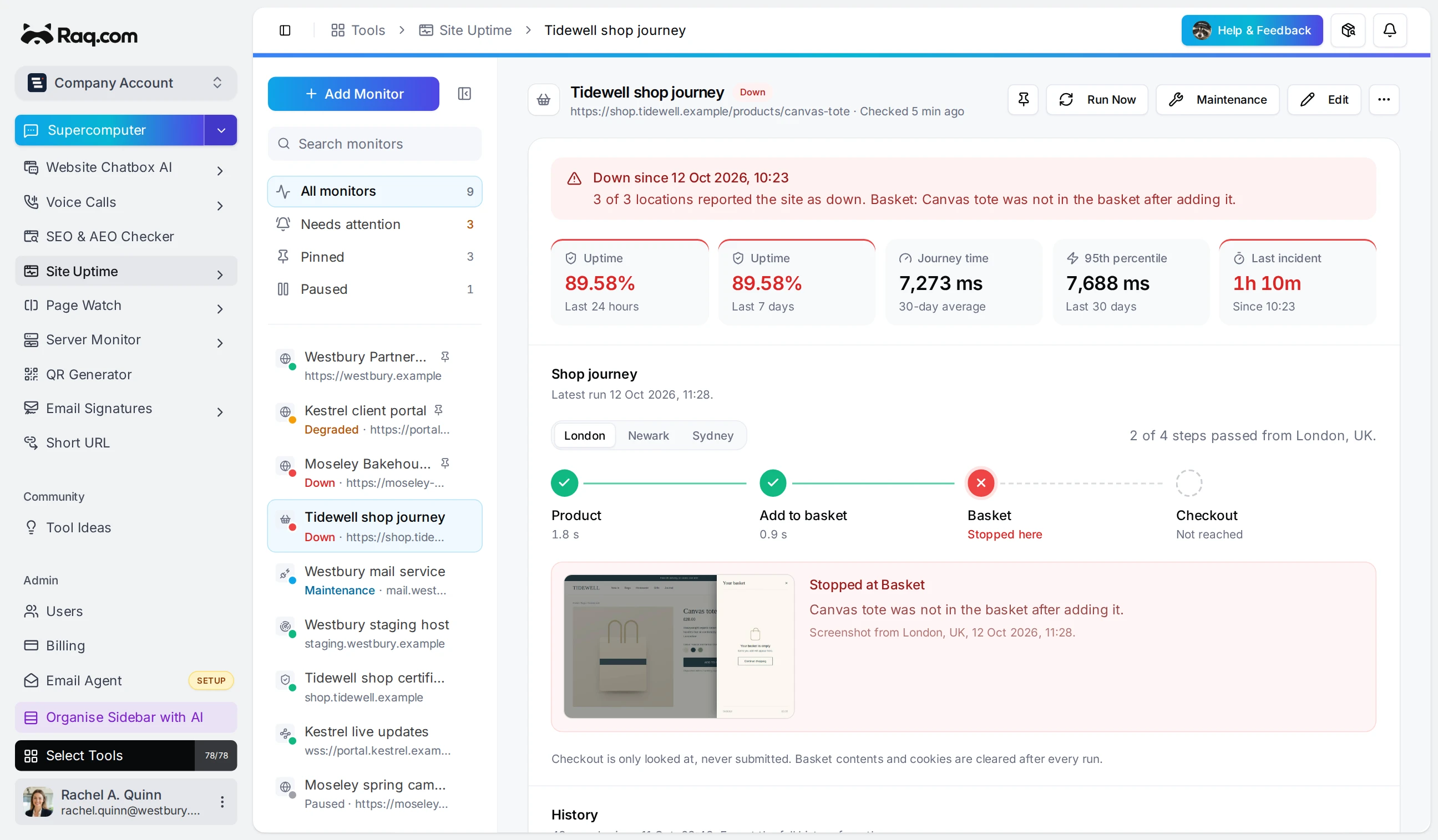Open the basket failure screenshot thumbnail
The height and width of the screenshot is (840, 1438).
coord(679,646)
